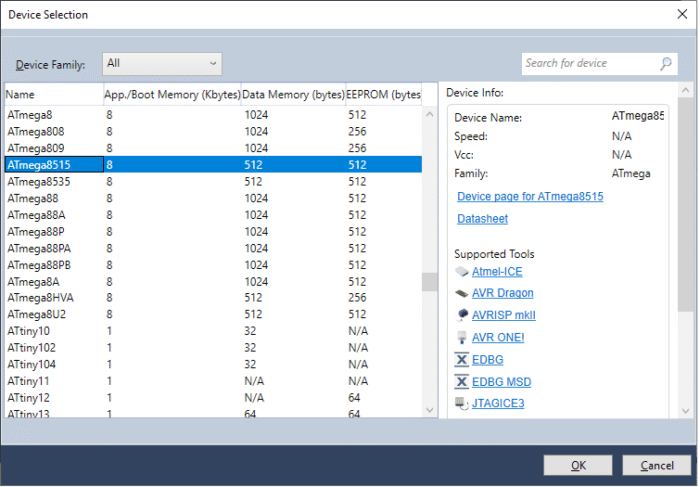Click the AVR Dragon tool icon

(461, 294)
